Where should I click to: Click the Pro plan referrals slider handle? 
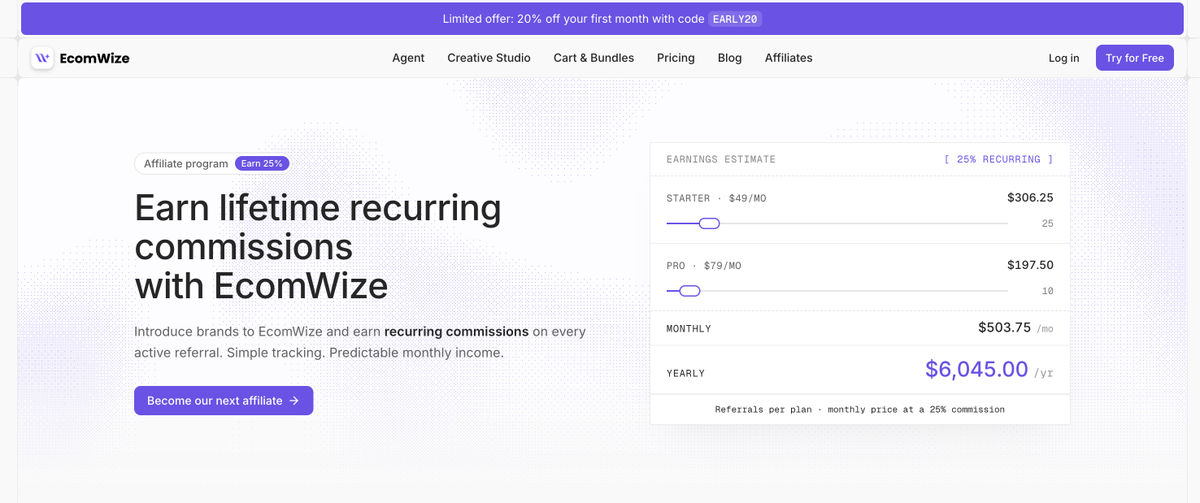[689, 291]
